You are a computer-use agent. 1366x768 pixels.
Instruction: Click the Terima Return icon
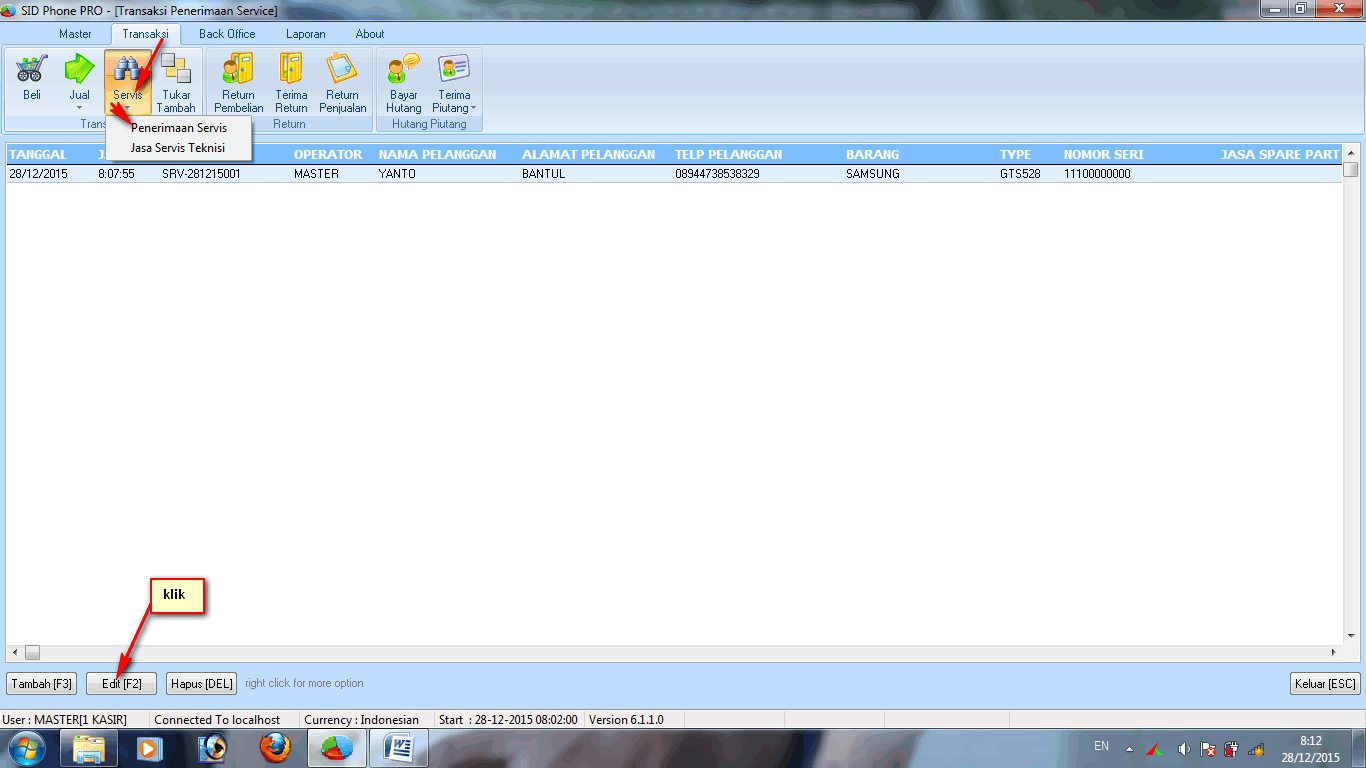tap(291, 72)
